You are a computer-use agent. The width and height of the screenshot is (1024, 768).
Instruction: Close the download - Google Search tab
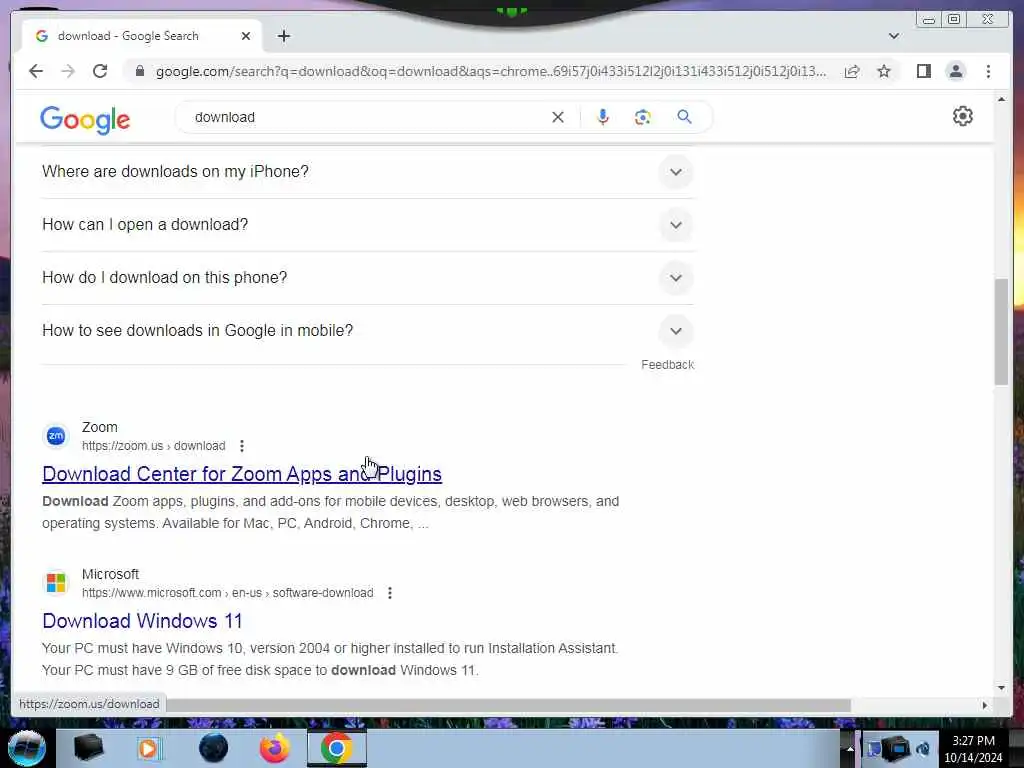click(246, 36)
